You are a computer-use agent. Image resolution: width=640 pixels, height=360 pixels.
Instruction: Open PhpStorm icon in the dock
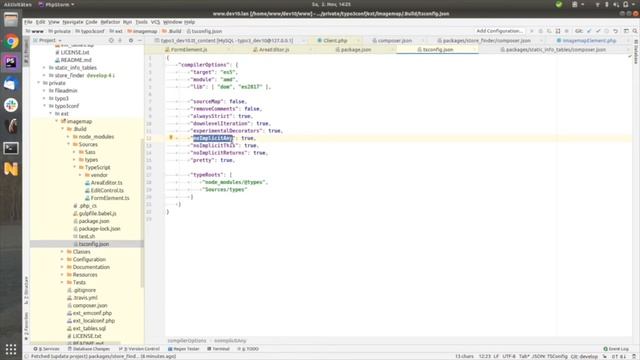pyautogui.click(x=11, y=62)
